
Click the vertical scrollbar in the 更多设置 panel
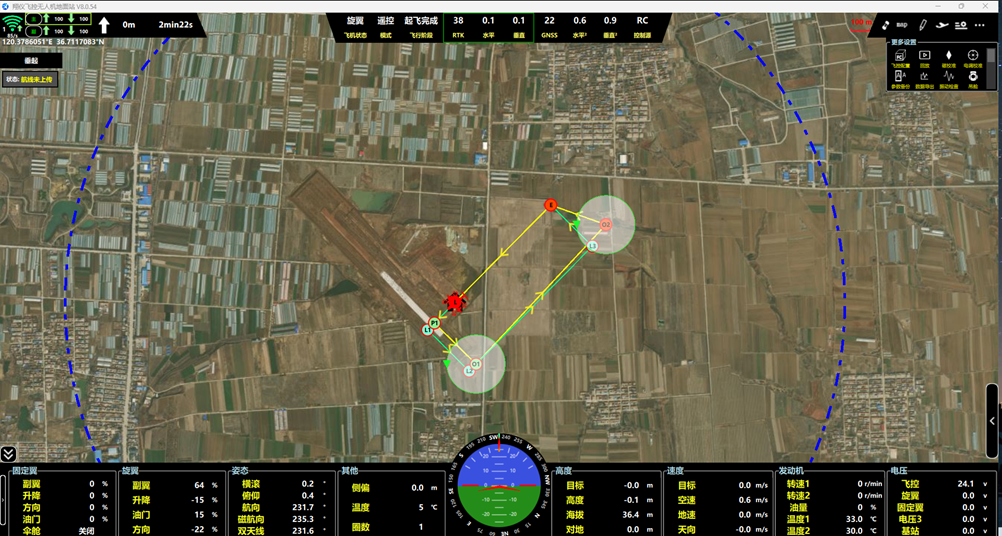coord(991,68)
